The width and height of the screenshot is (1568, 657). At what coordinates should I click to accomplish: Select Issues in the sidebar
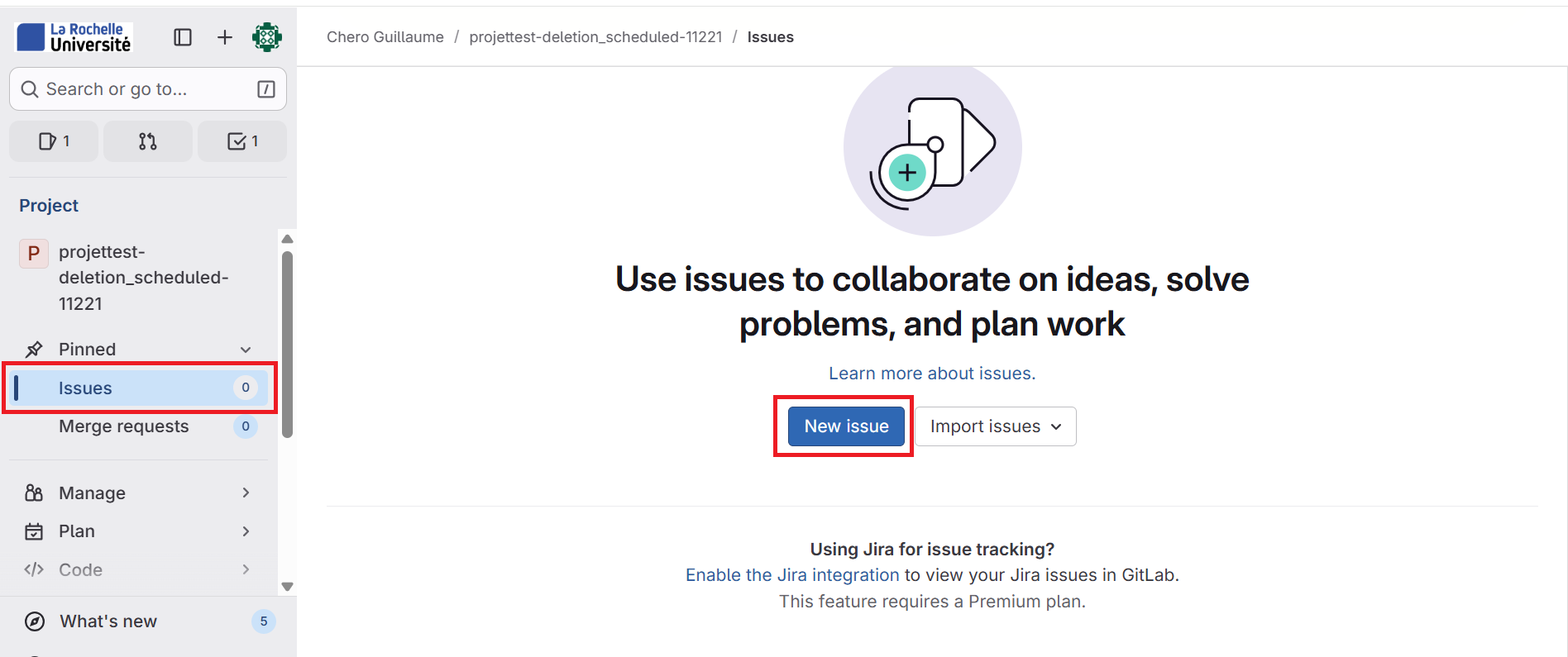tap(85, 388)
